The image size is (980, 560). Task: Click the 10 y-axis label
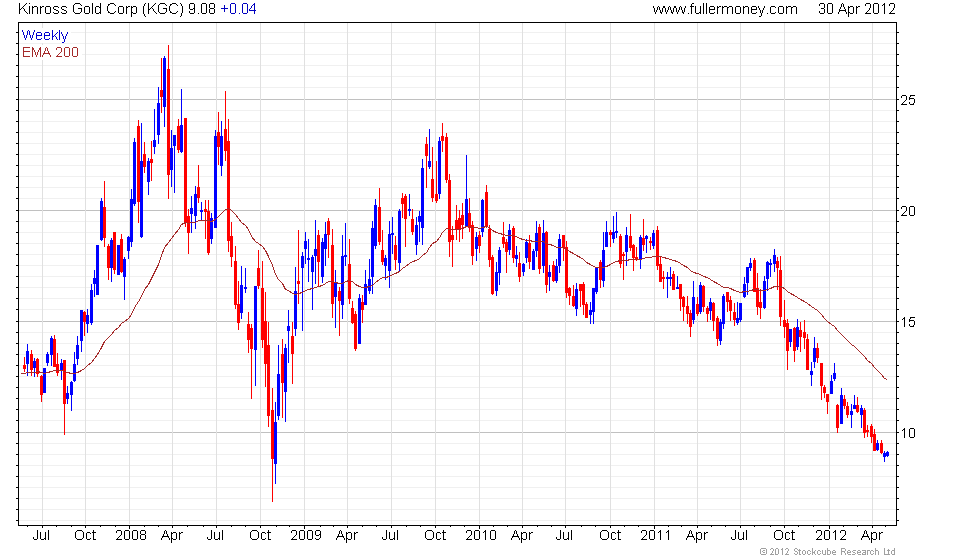[908, 433]
